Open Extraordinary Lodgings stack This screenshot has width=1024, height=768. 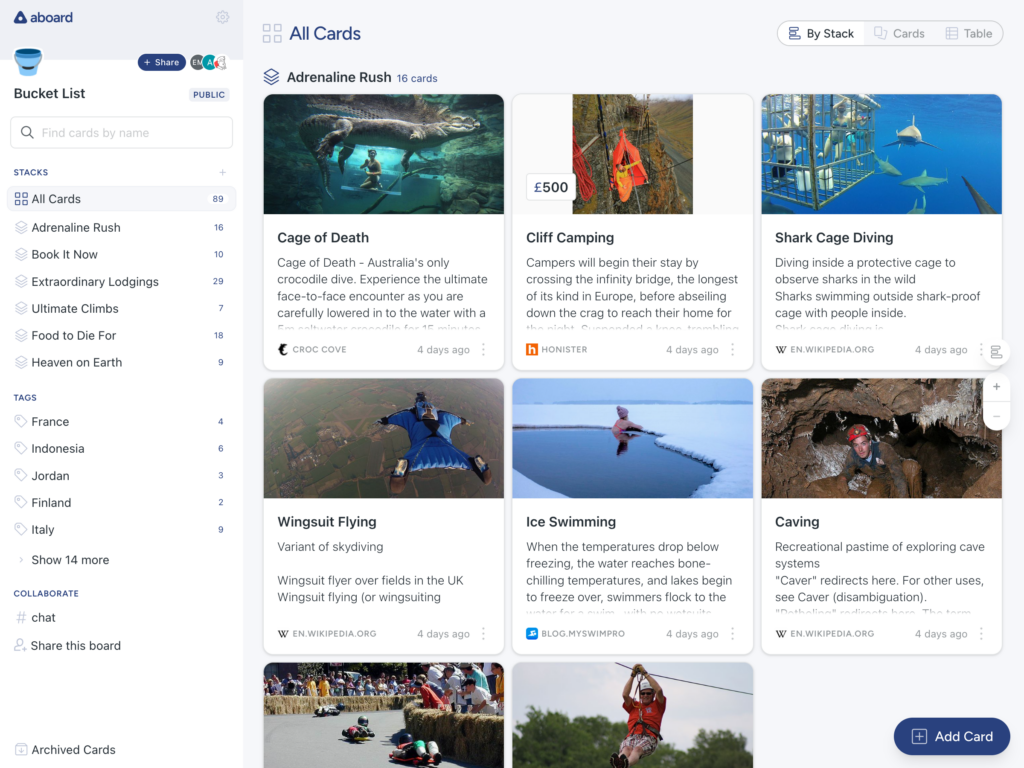(x=121, y=281)
